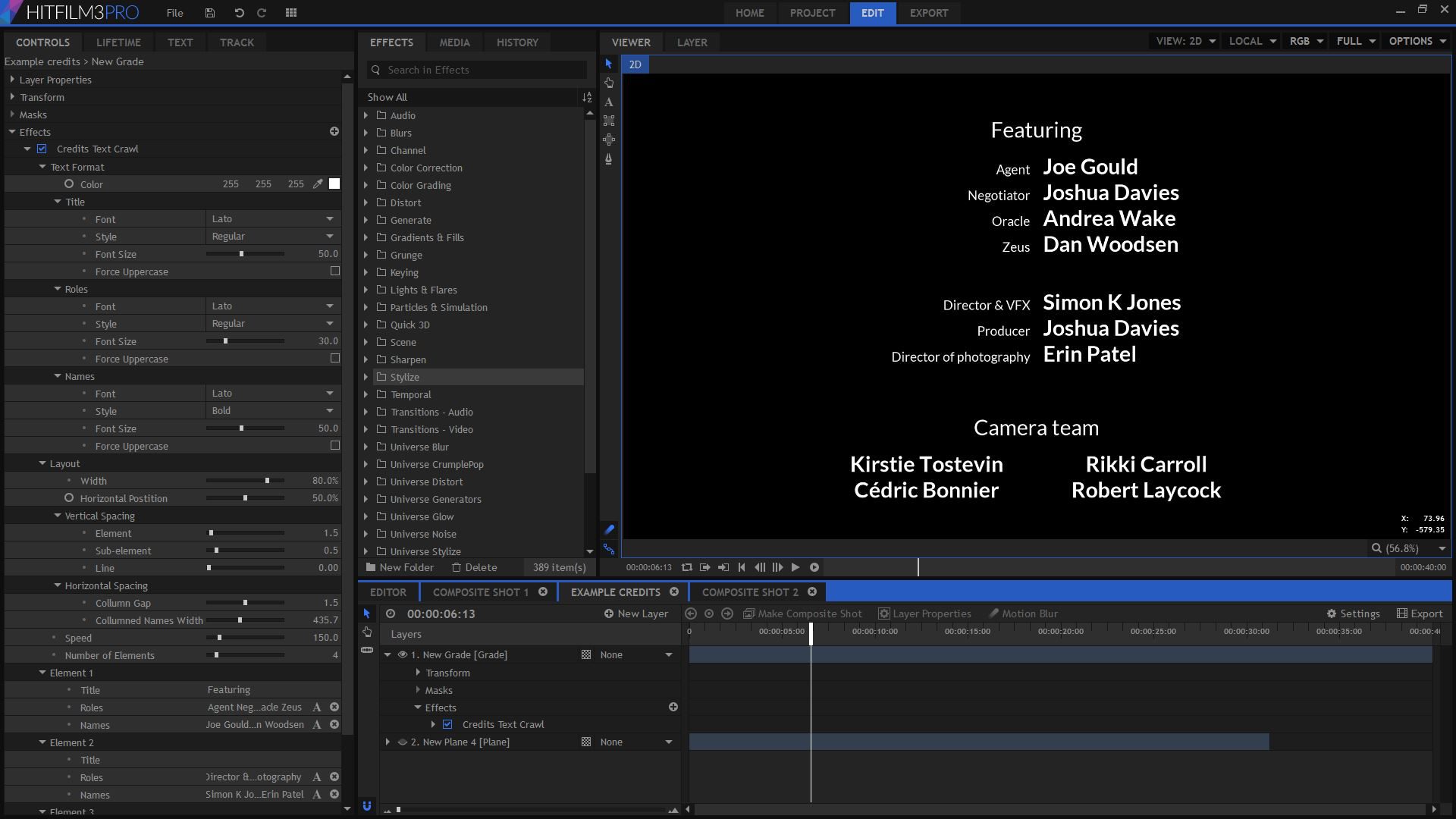Select the EXPORT menu tab

click(927, 13)
